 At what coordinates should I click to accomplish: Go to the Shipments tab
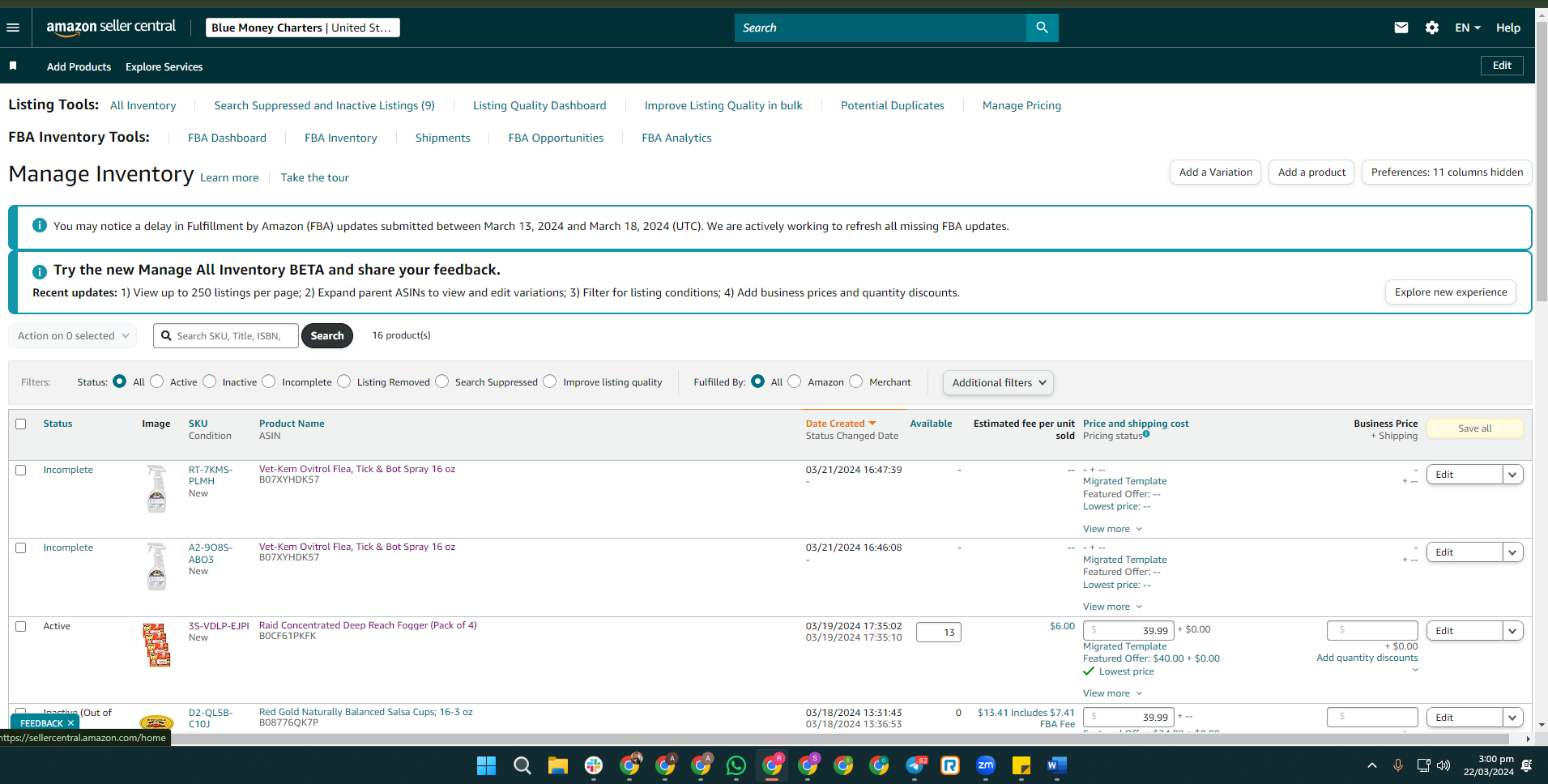[x=442, y=138]
